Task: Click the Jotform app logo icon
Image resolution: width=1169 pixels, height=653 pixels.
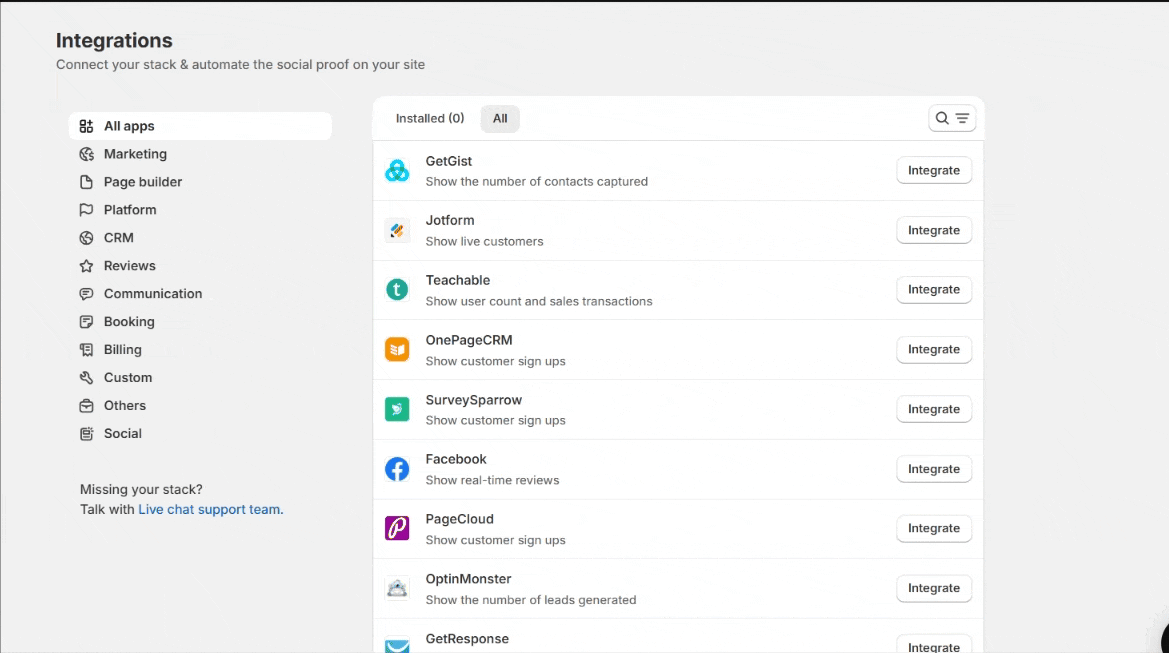Action: pos(397,231)
